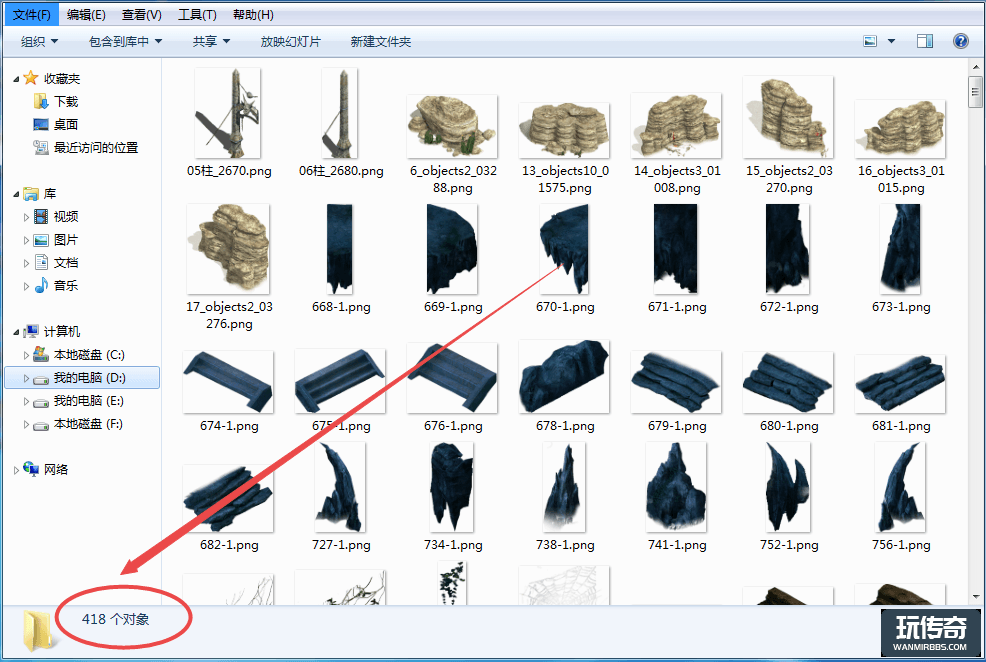
Task: Click the 网络 icon
Action: pyautogui.click(x=31, y=469)
